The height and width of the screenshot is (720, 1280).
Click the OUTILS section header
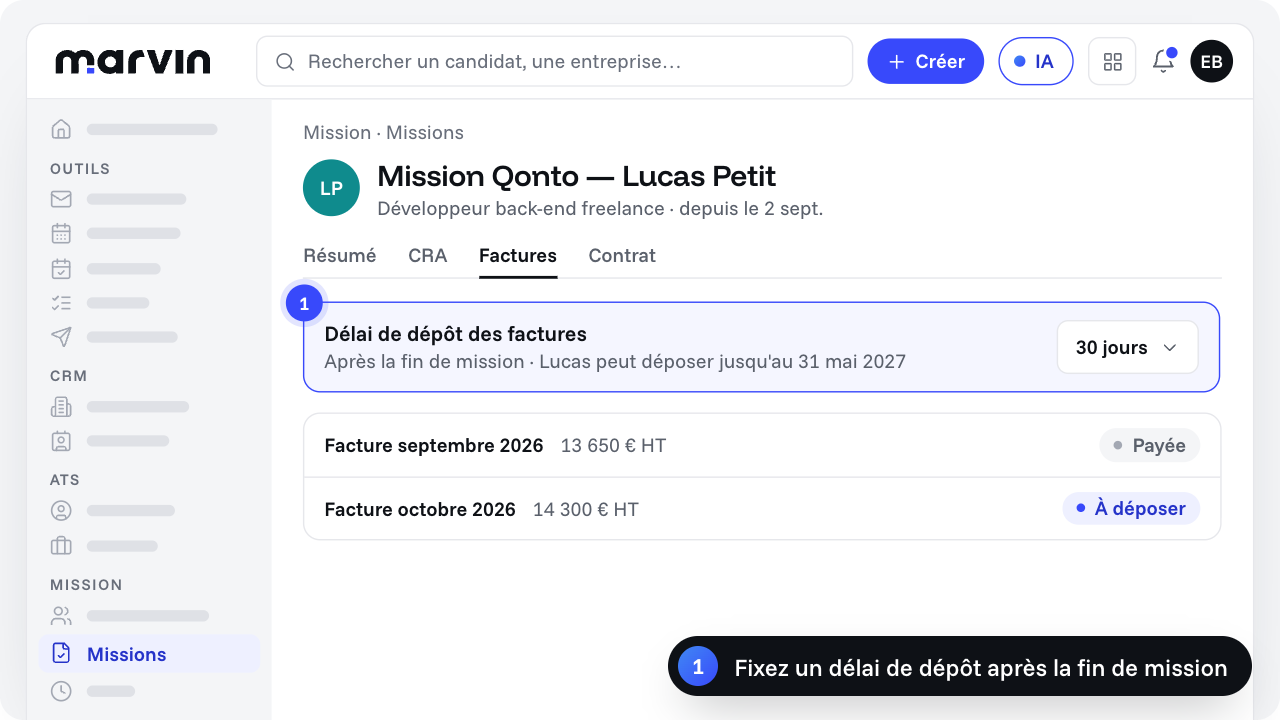click(x=80, y=169)
